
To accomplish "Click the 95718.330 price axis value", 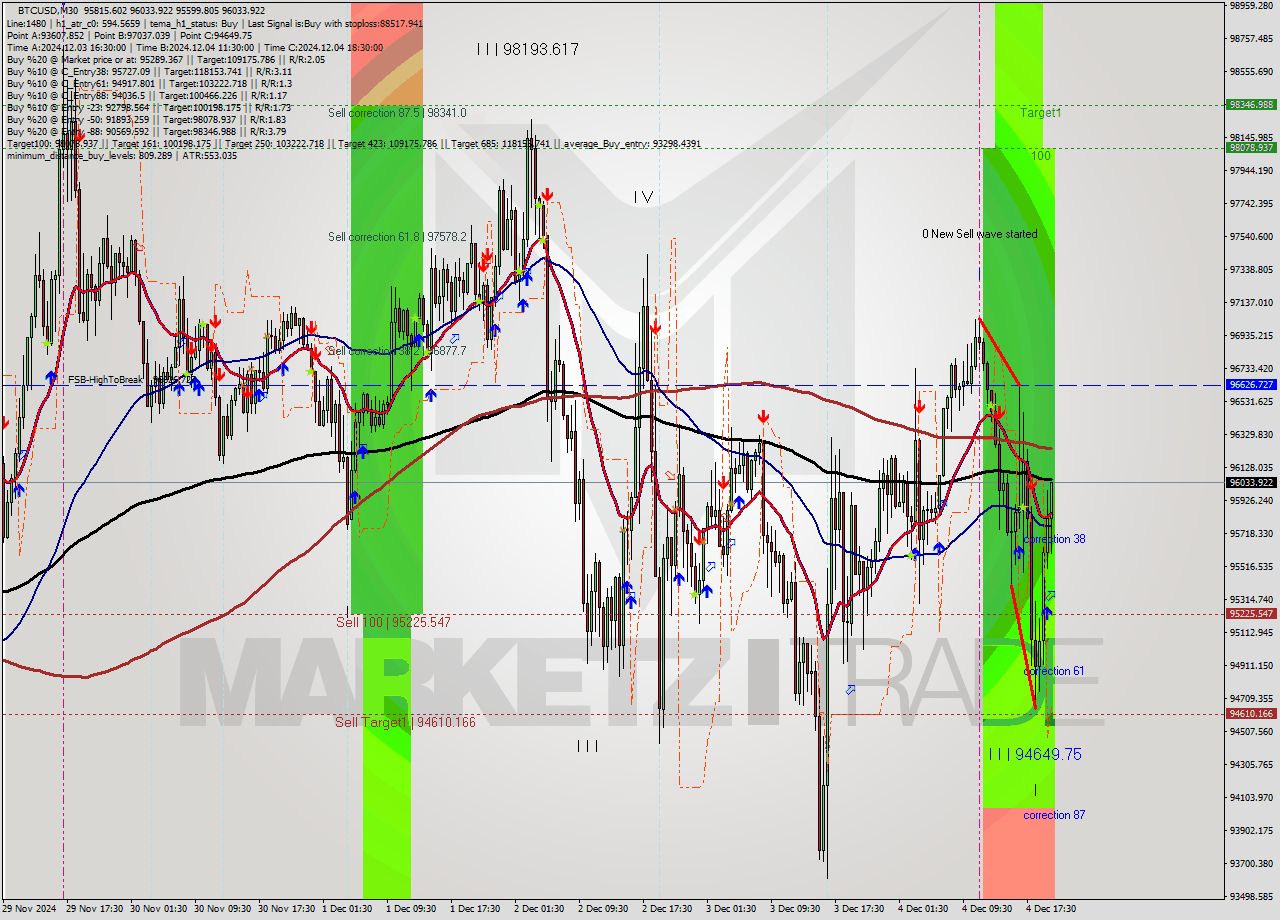I will [x=1251, y=533].
